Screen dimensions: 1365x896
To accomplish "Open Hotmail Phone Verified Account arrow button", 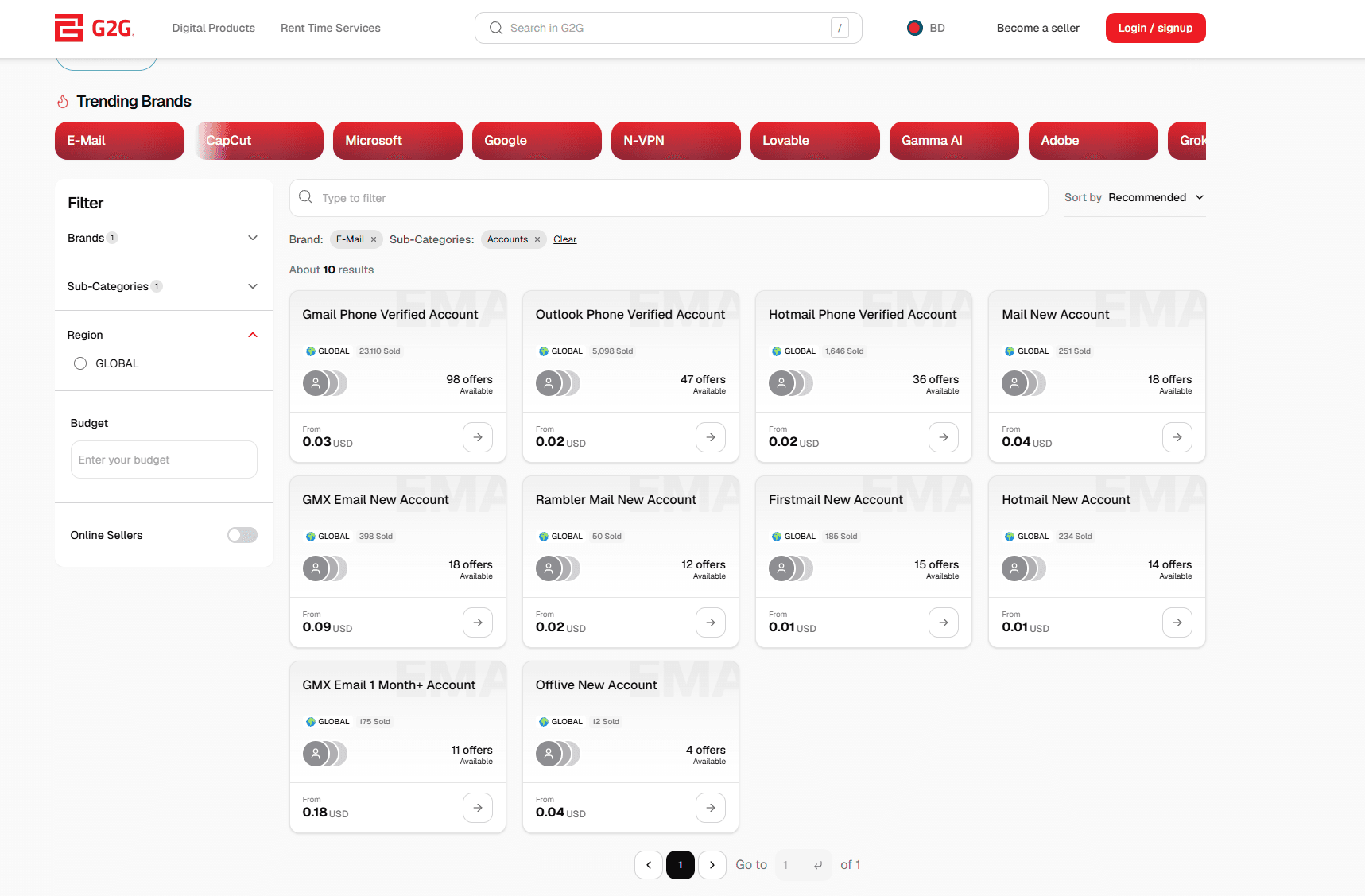I will [944, 437].
